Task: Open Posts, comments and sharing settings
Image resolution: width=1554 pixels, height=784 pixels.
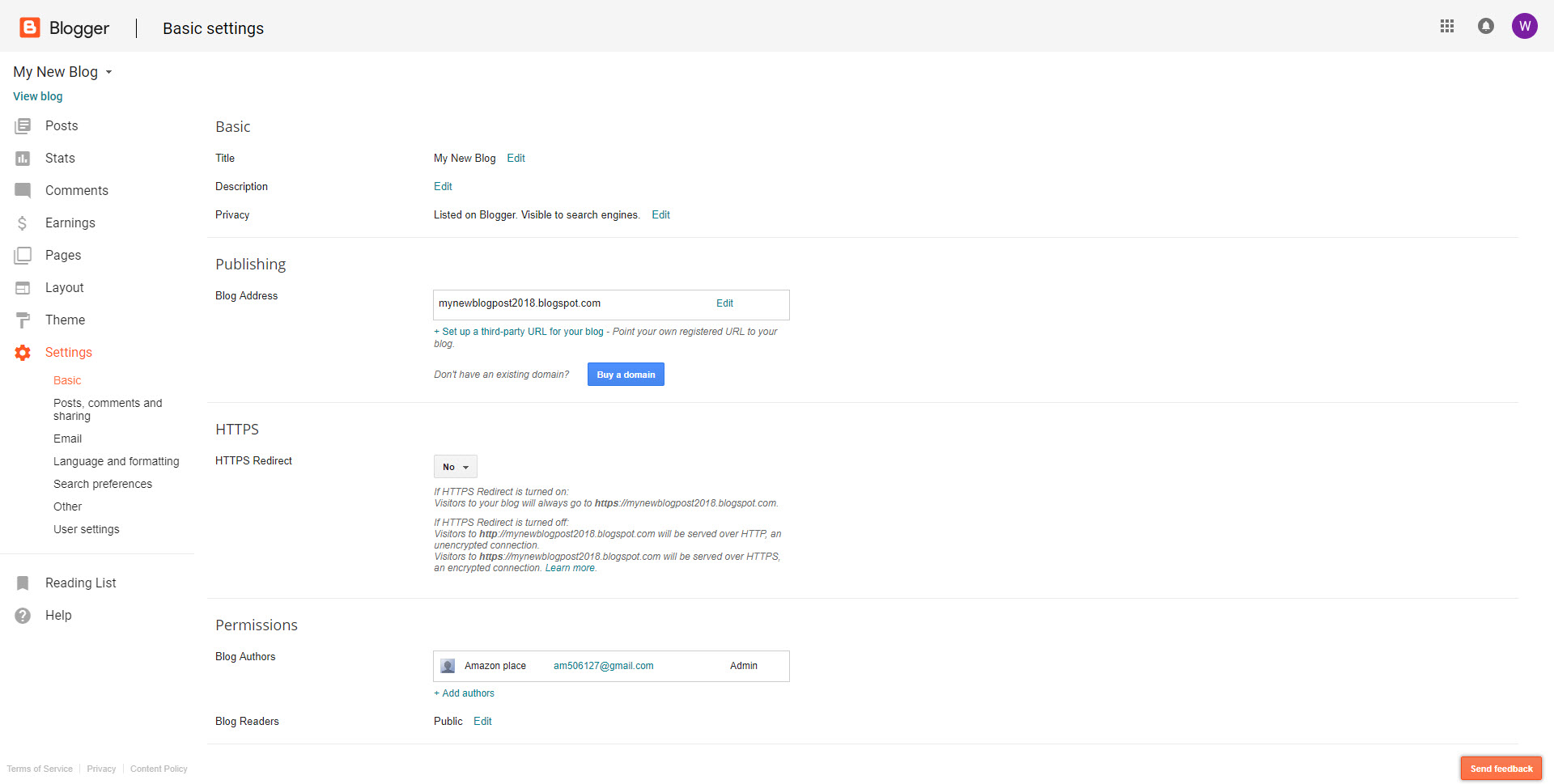Action: coord(108,409)
